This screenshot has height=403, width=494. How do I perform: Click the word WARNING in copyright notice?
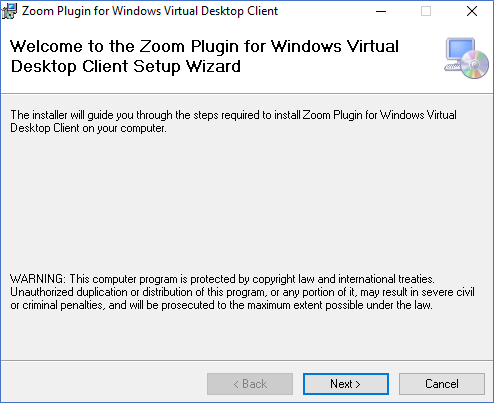click(38, 279)
